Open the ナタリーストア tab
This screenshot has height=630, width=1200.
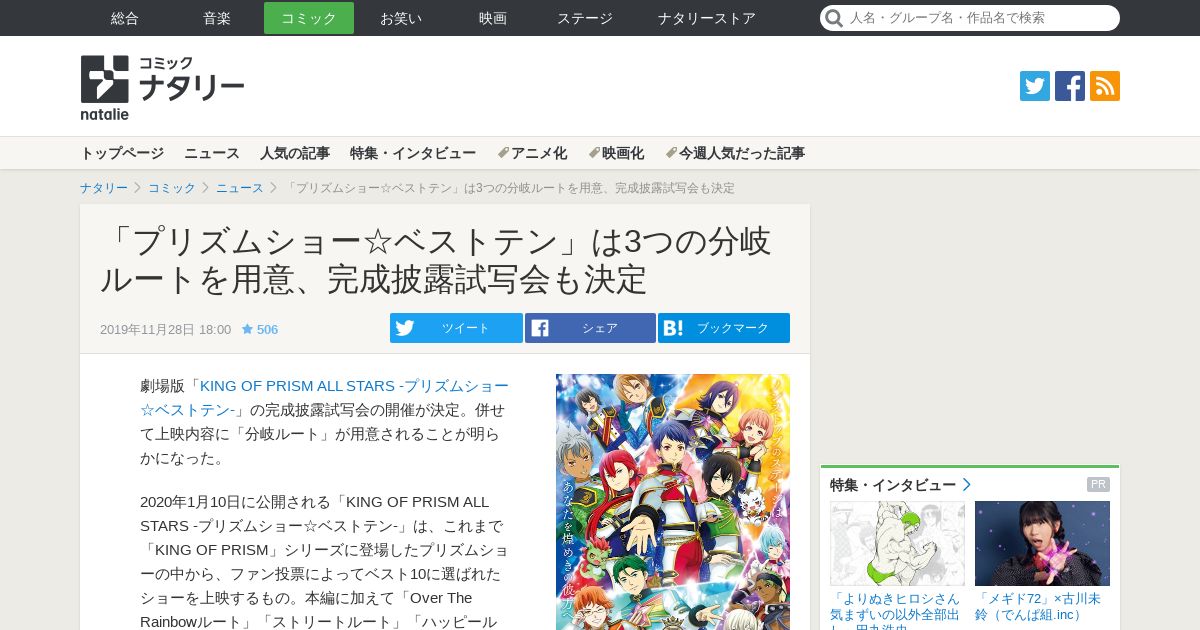pos(706,18)
